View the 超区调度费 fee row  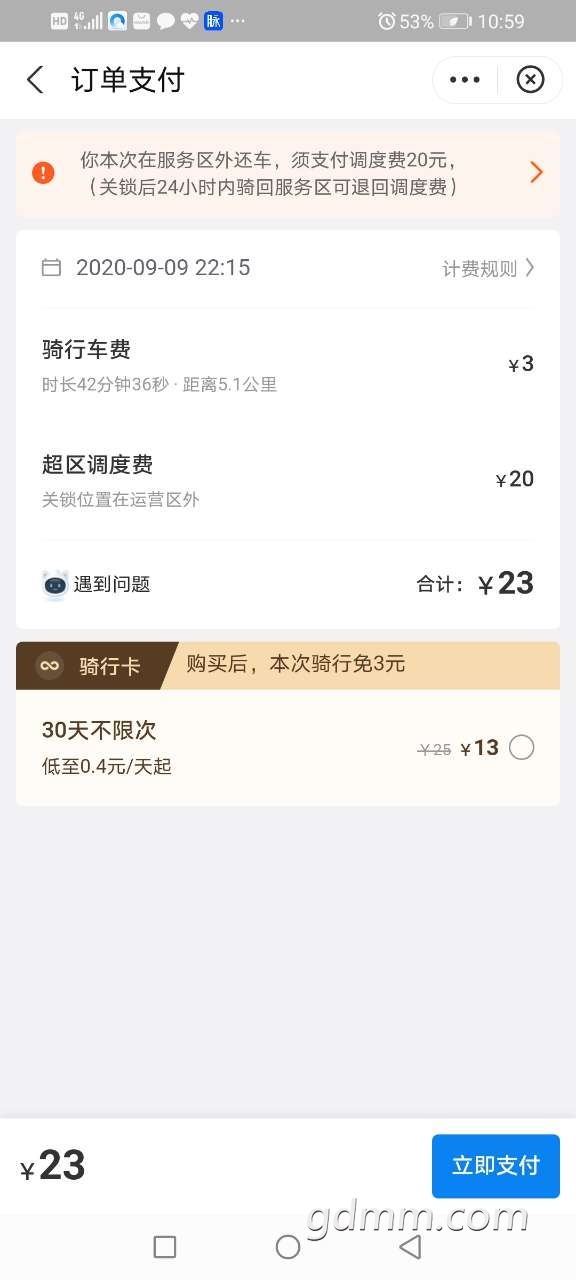pyautogui.click(x=288, y=480)
